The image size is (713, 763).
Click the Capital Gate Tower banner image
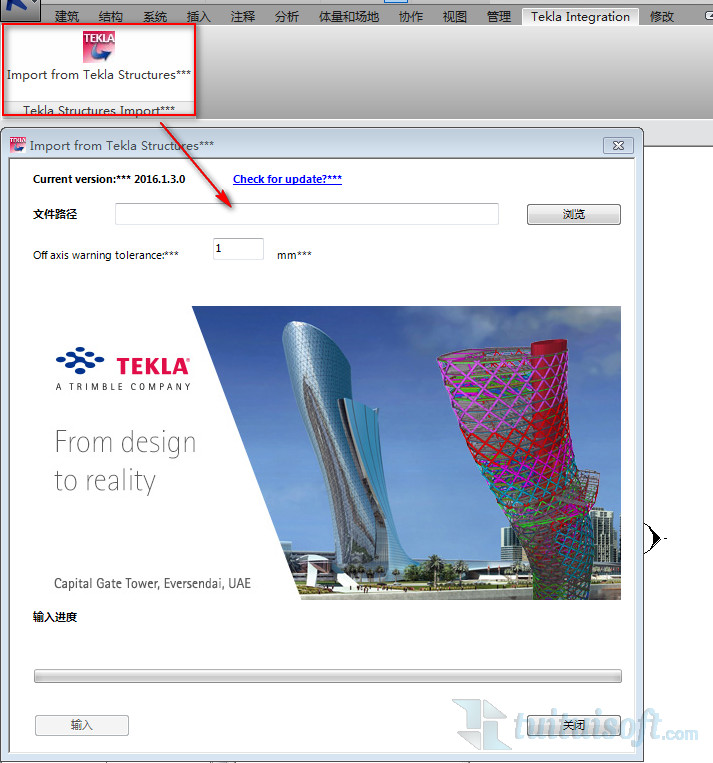(x=406, y=453)
